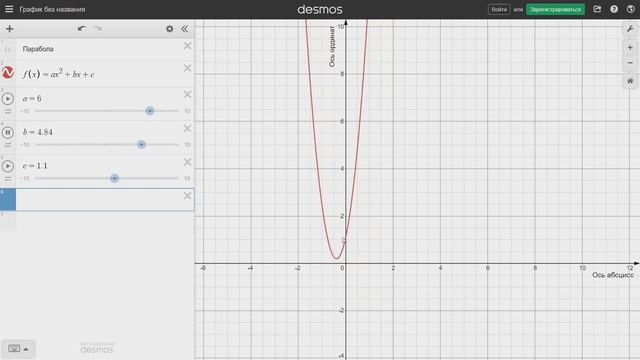This screenshot has height=360, width=640.
Task: Pause animation for slider b
Action: point(8,132)
